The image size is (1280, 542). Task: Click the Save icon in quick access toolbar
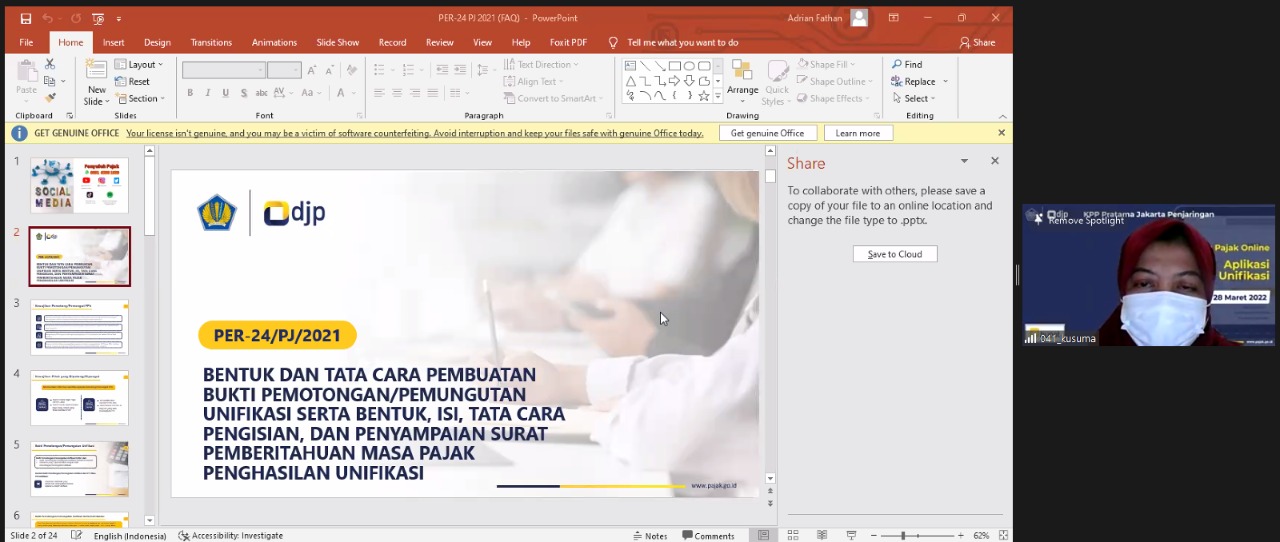click(x=26, y=18)
